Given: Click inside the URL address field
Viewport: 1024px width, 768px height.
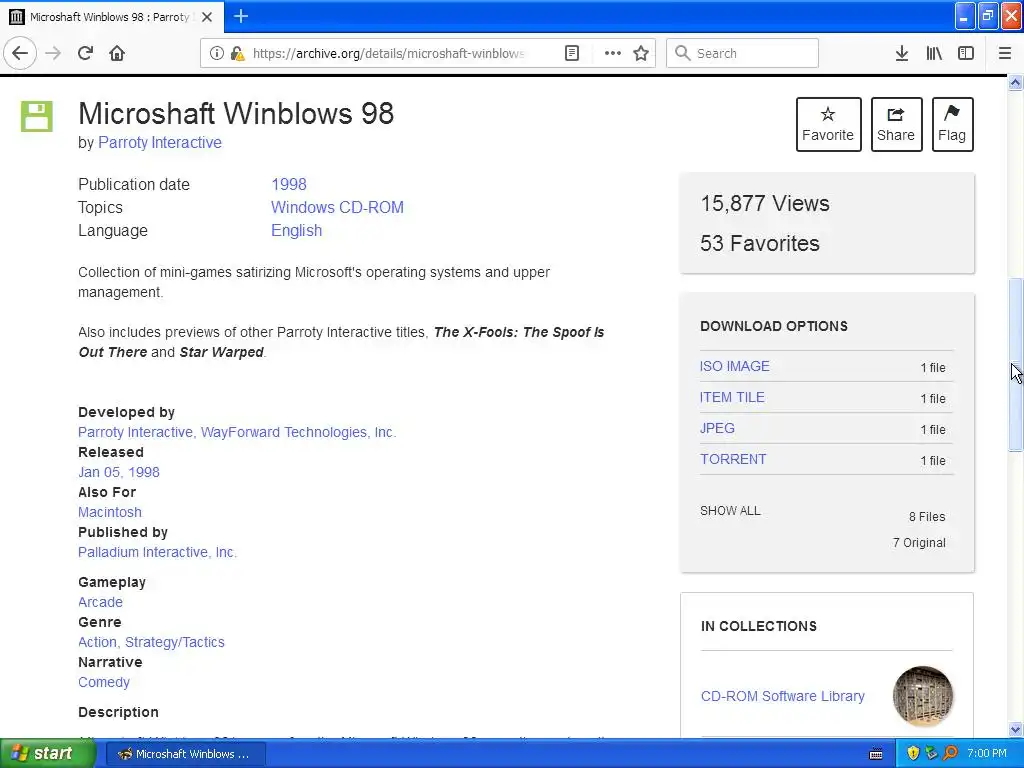Looking at the screenshot, I should 389,53.
